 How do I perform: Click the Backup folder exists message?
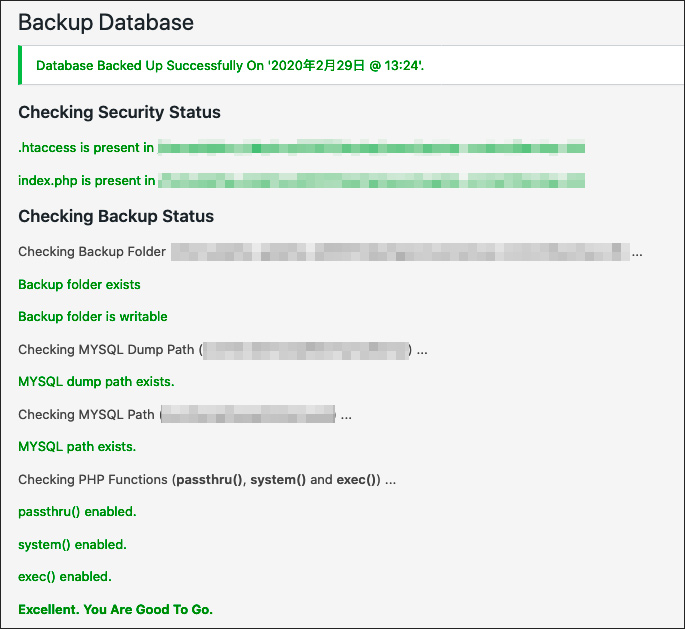pyautogui.click(x=79, y=285)
